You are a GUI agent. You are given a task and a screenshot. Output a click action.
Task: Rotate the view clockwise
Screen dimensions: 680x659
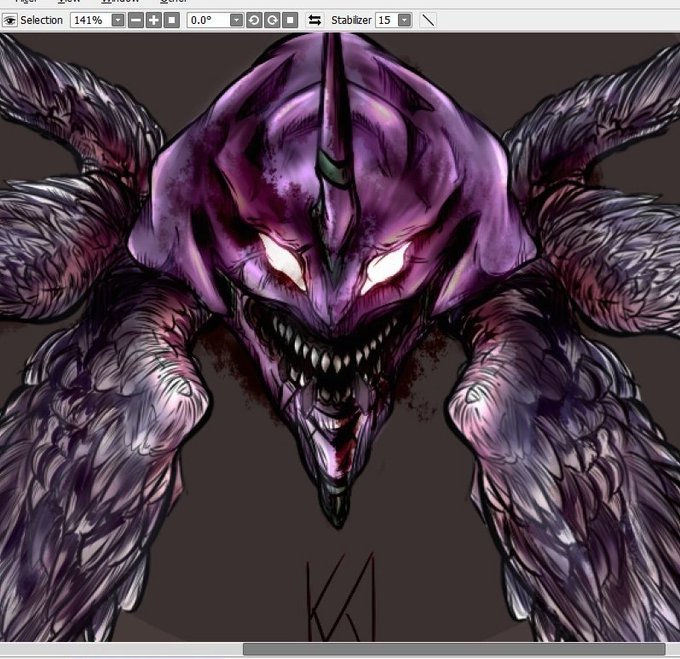272,20
